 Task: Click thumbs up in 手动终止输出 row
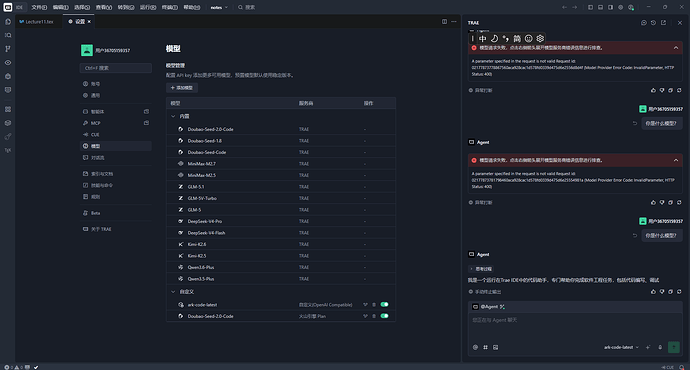[x=653, y=292]
